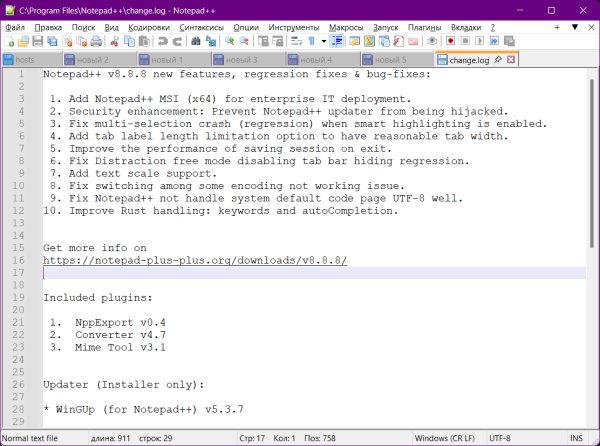Stop macro recording square button
Viewport: 600px width, 446px height.
[465, 41]
